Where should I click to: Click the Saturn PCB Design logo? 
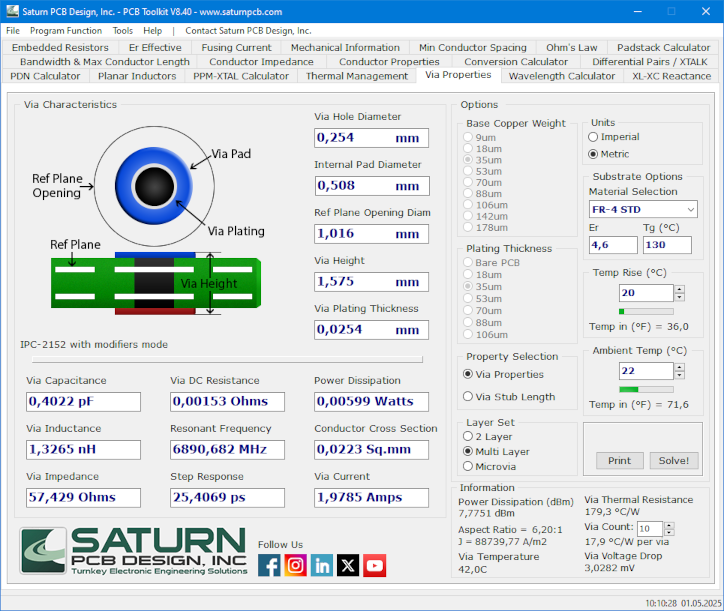pos(133,551)
